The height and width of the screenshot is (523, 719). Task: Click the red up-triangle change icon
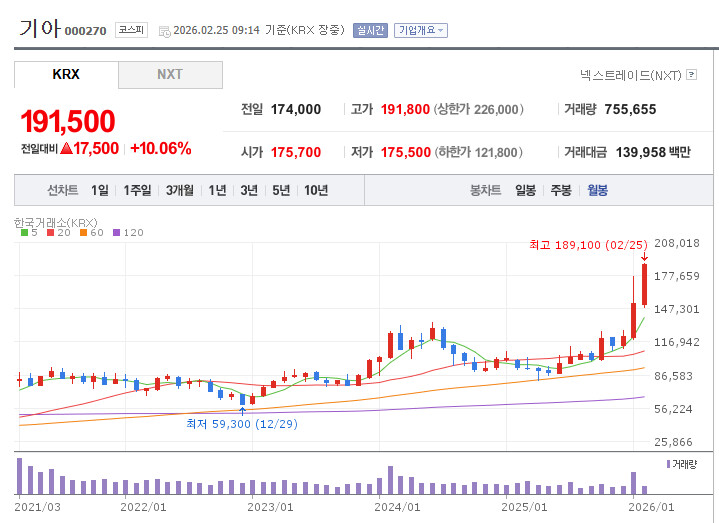click(66, 148)
